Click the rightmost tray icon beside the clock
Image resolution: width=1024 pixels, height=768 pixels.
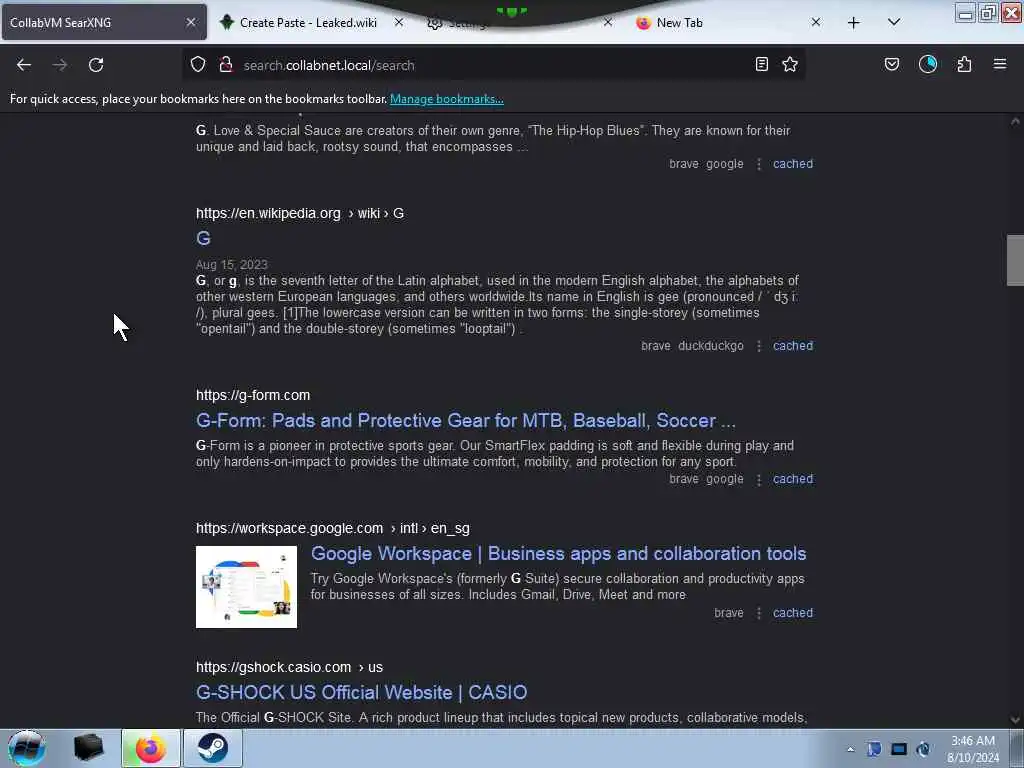click(923, 750)
